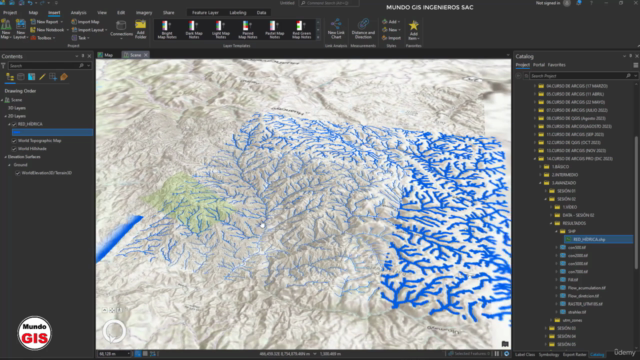Select the Pastel Map Notes template
The height and width of the screenshot is (360, 640).
point(275,29)
